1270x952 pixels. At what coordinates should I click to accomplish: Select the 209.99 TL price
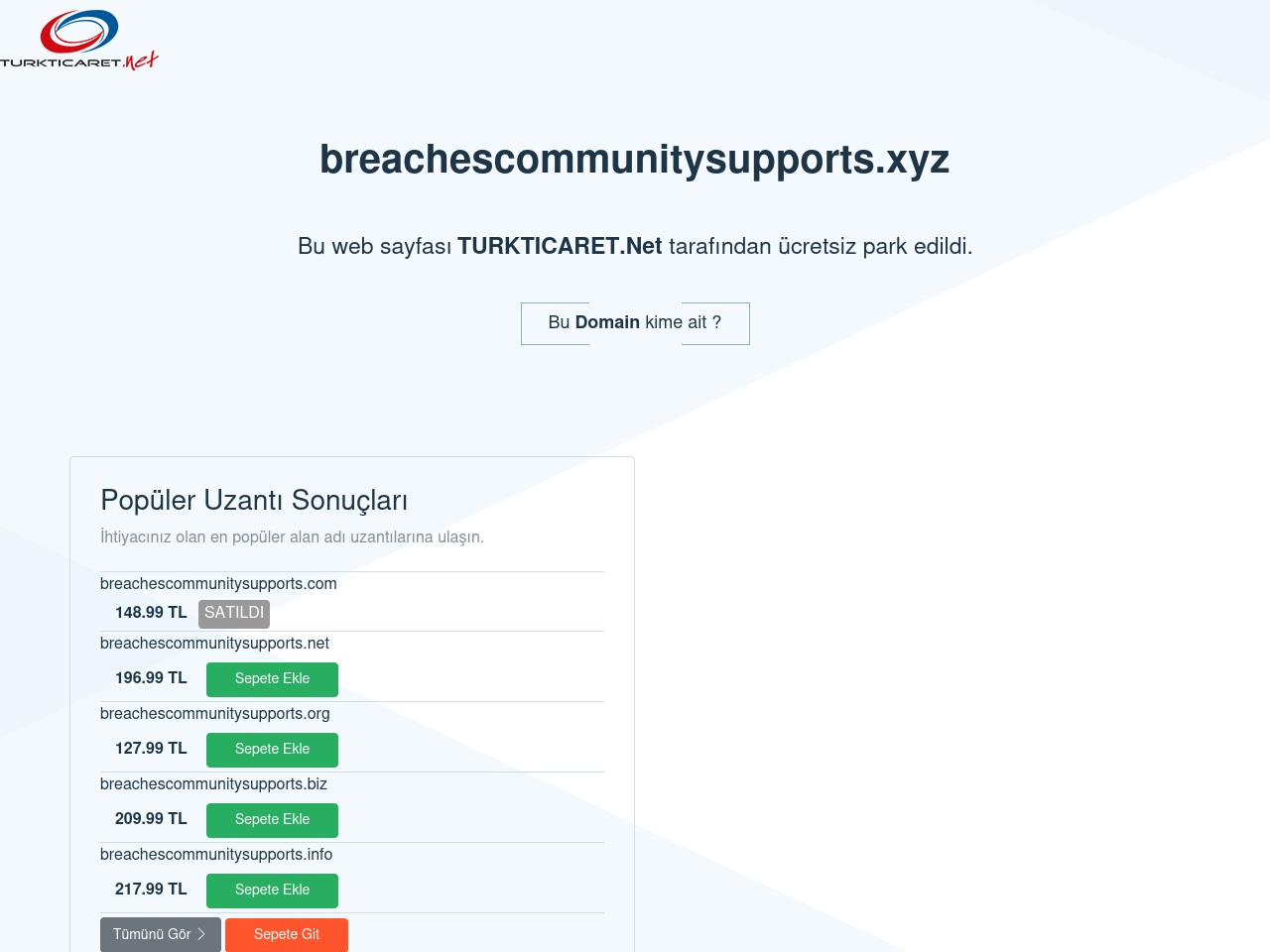click(x=151, y=819)
